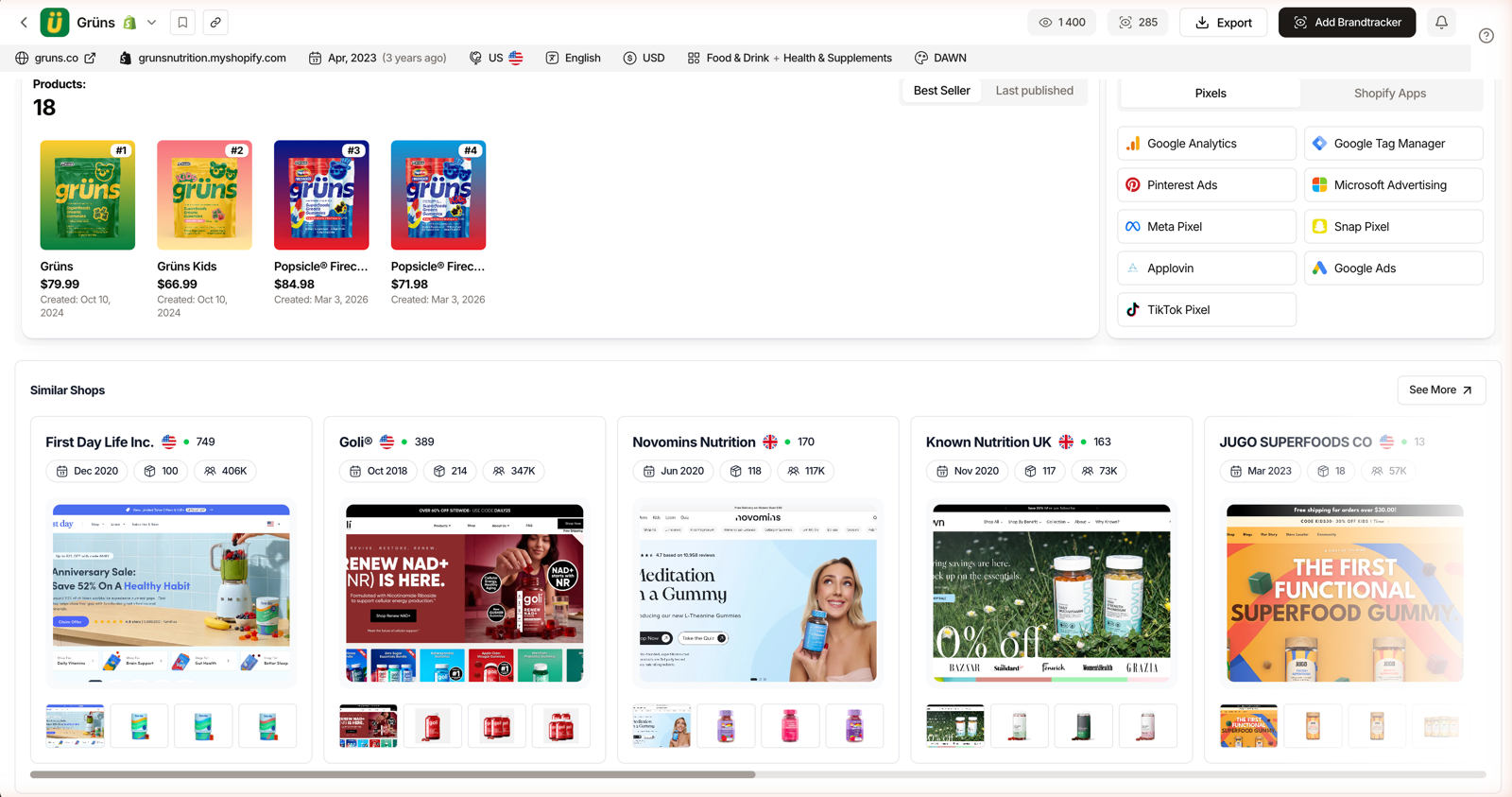
Task: Open the JUGO SUPERFOODS CO shop title
Action: [1295, 442]
